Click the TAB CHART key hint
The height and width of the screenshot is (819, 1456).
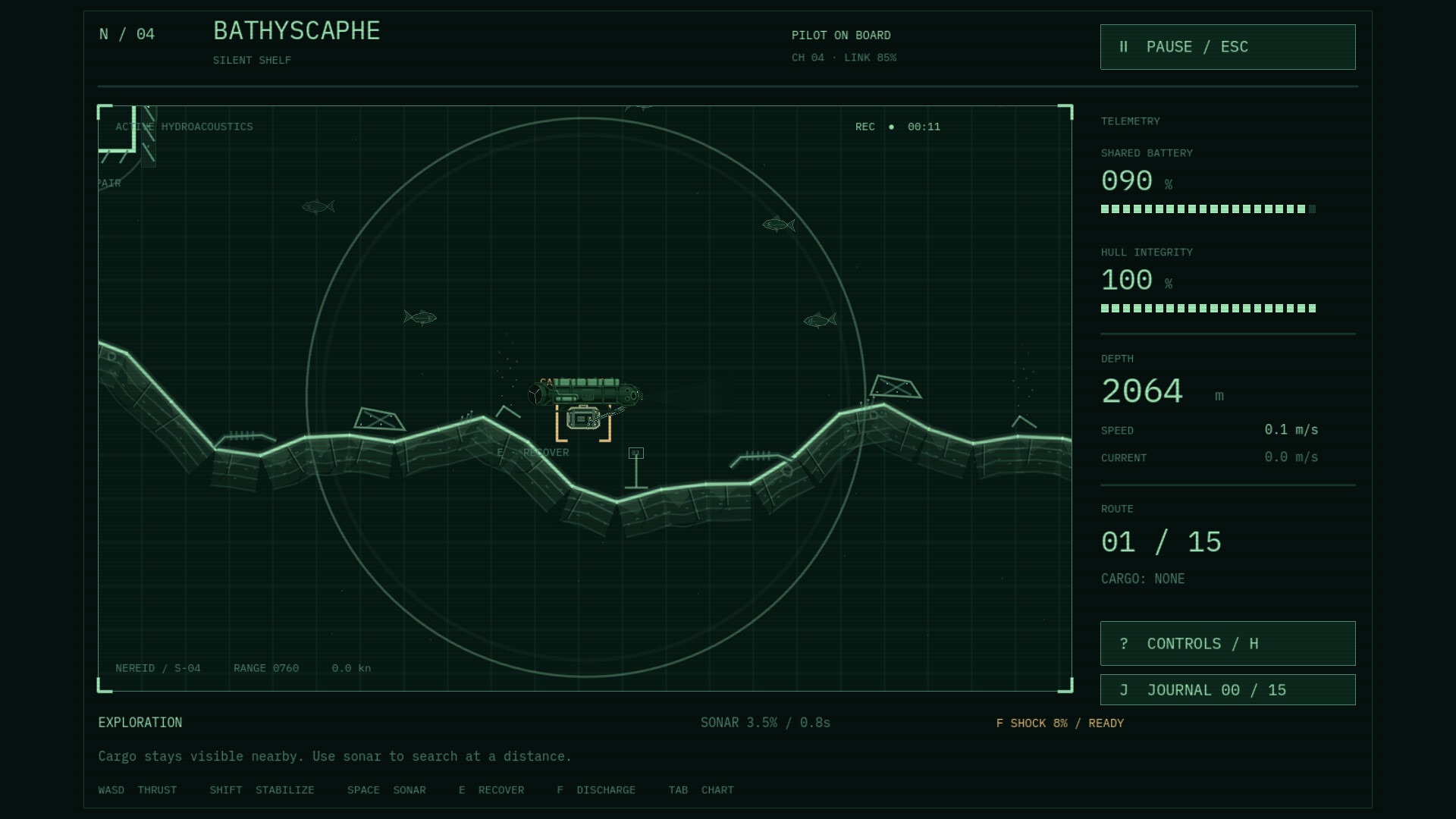point(701,790)
